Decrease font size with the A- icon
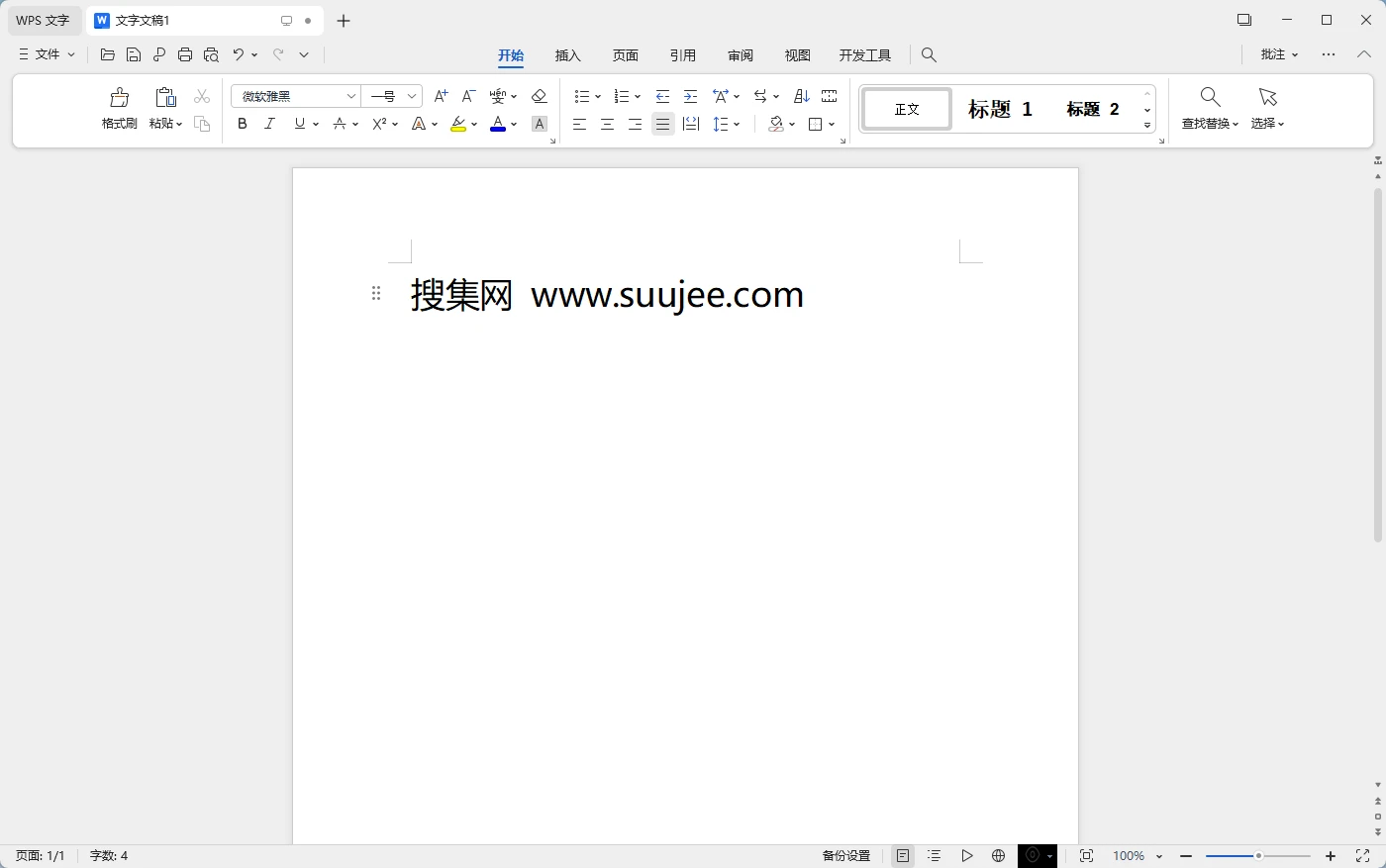The image size is (1386, 868). tap(469, 96)
